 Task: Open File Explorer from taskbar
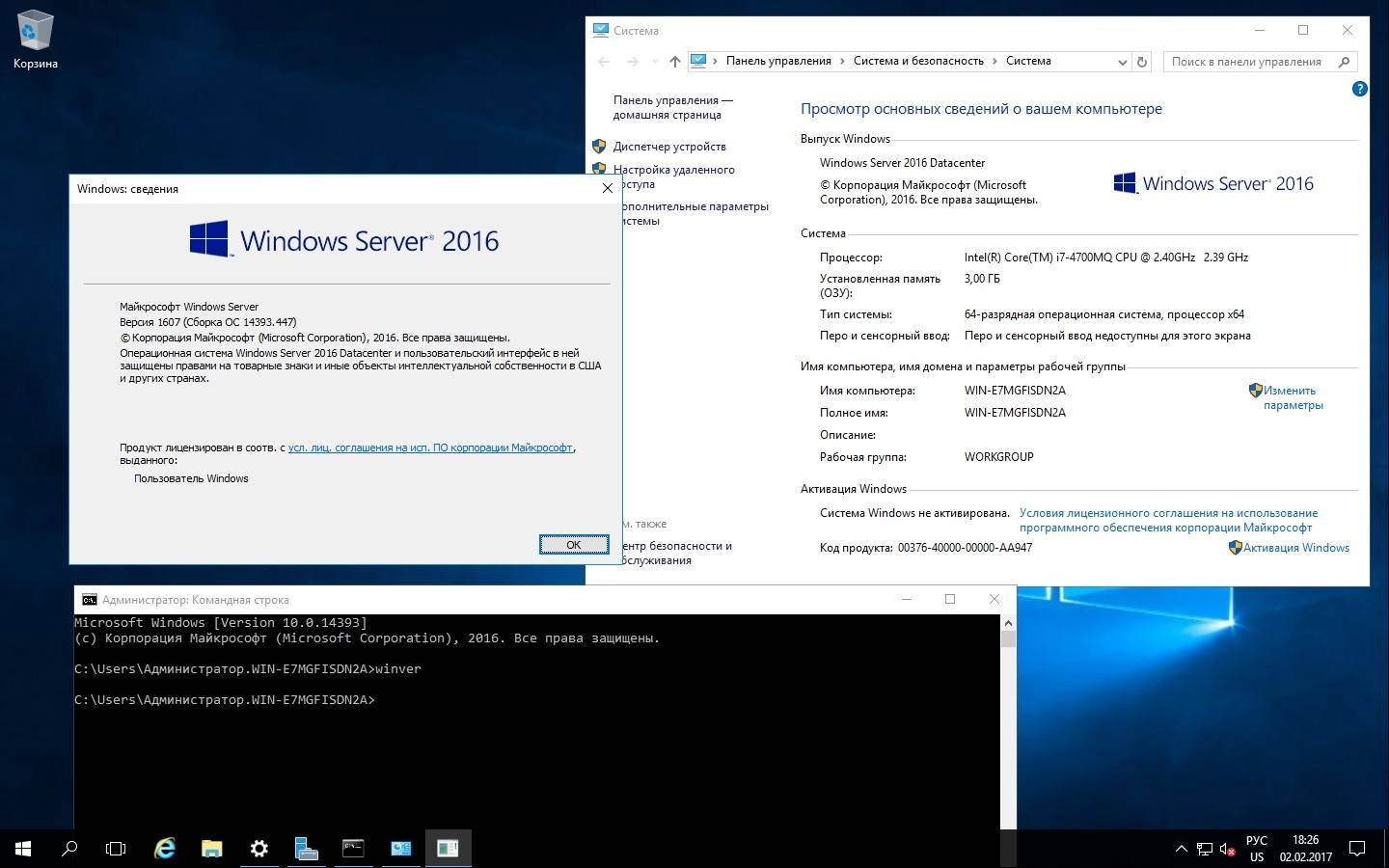(x=212, y=849)
